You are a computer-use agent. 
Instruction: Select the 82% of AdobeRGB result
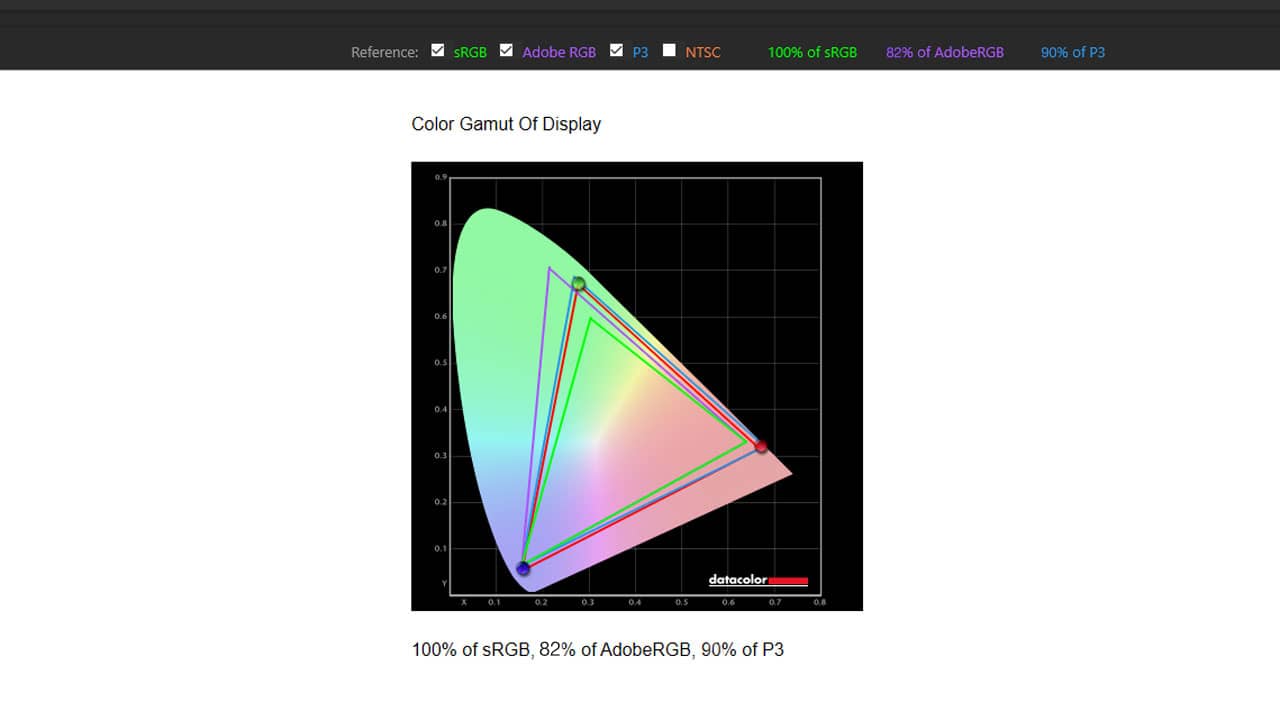click(944, 52)
